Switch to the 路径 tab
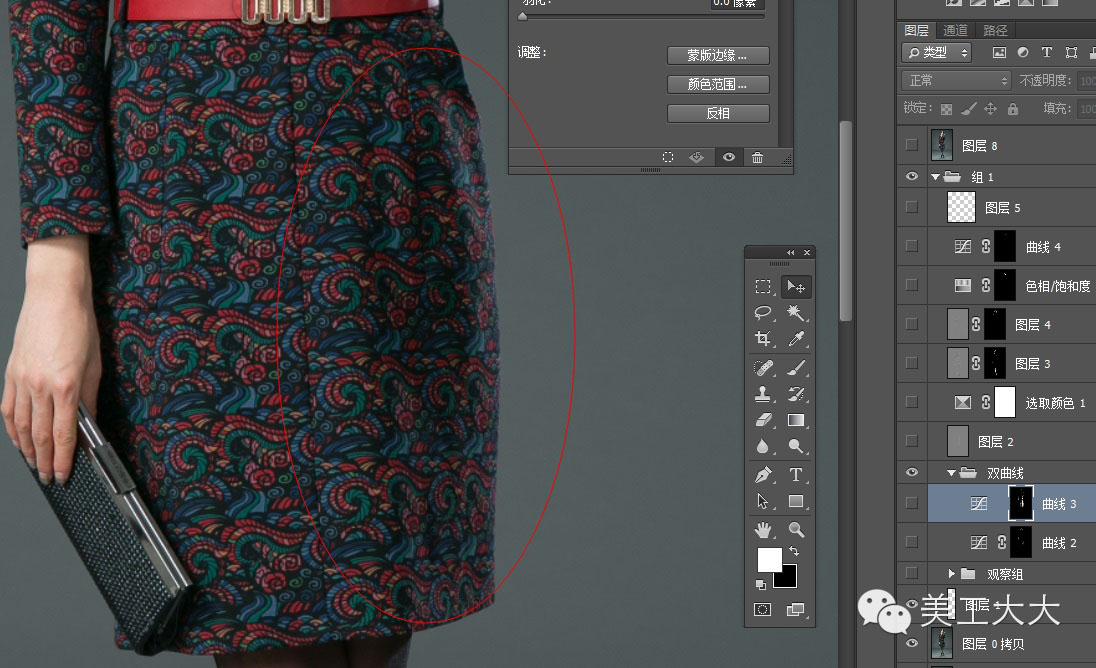Screen dimensions: 1096x668 (x=995, y=30)
